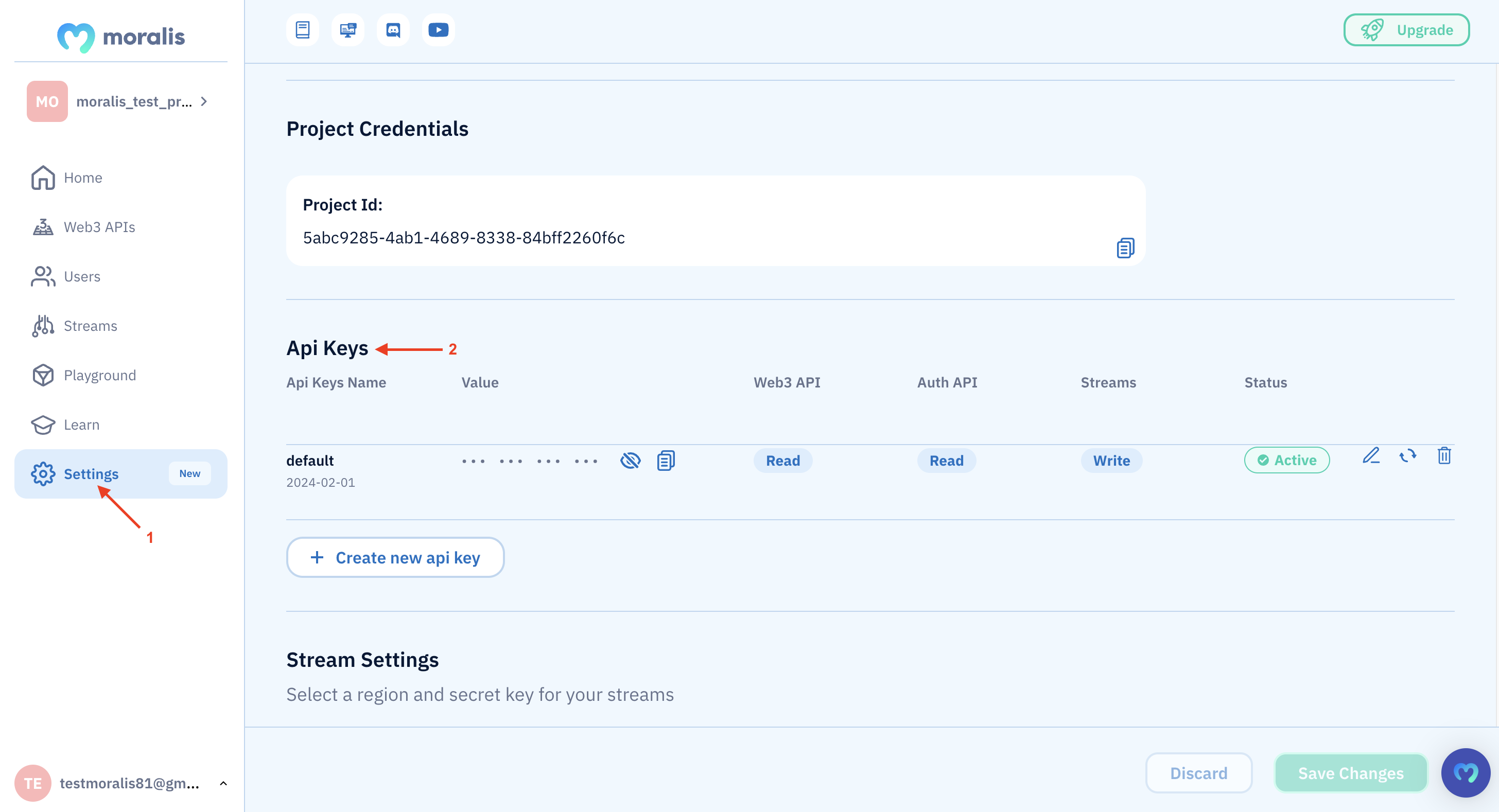This screenshot has width=1499, height=812.
Task: Click the Project Credentials heading
Action: coord(377,129)
